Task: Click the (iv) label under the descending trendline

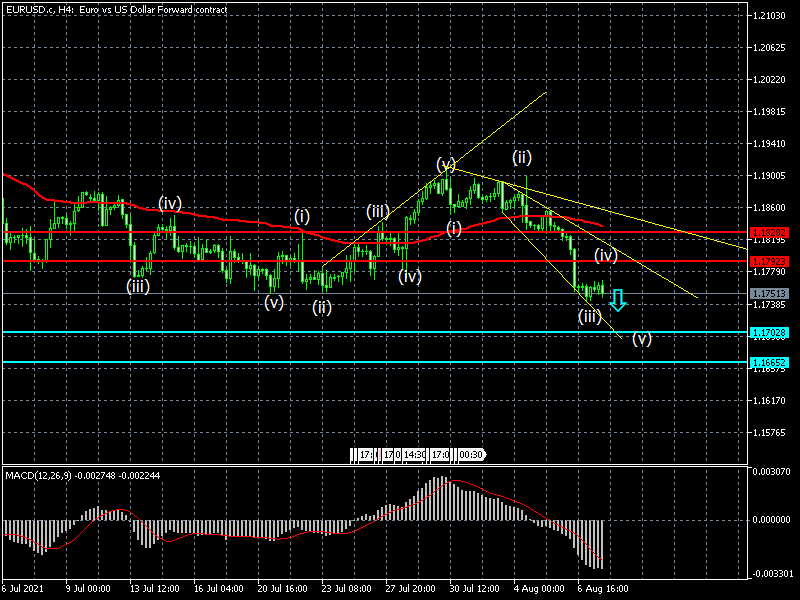Action: [606, 255]
